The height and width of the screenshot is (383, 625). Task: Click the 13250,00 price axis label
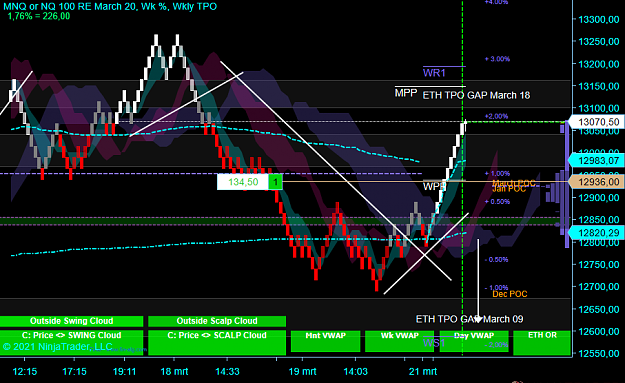[599, 42]
